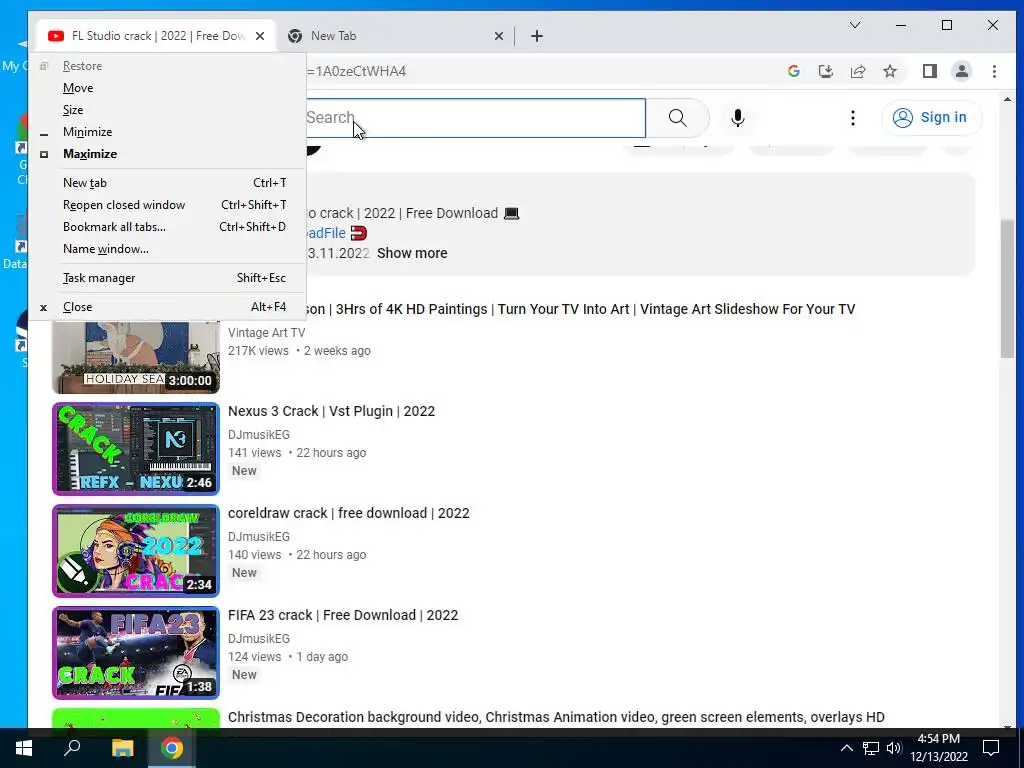
Task: Toggle the Chrome side panel icon
Action: coord(929,71)
